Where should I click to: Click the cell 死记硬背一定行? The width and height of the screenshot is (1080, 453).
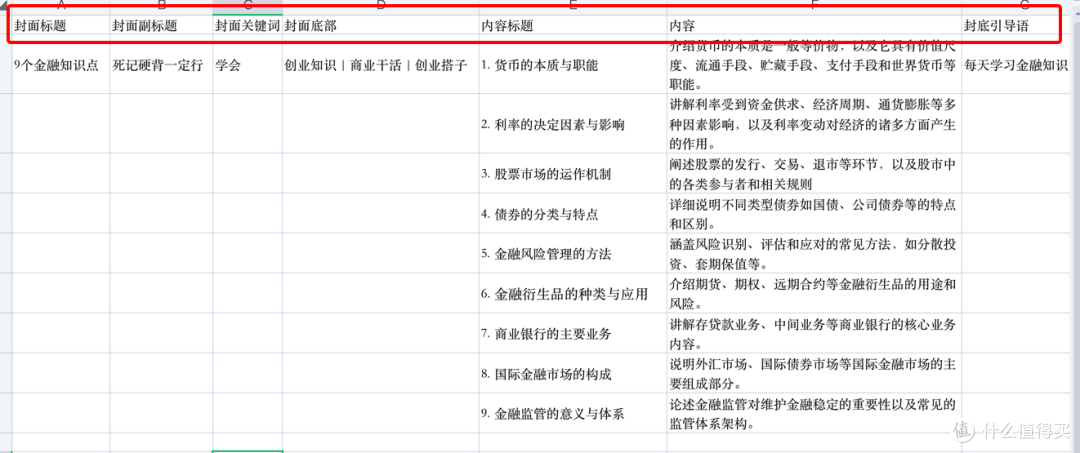tap(161, 66)
